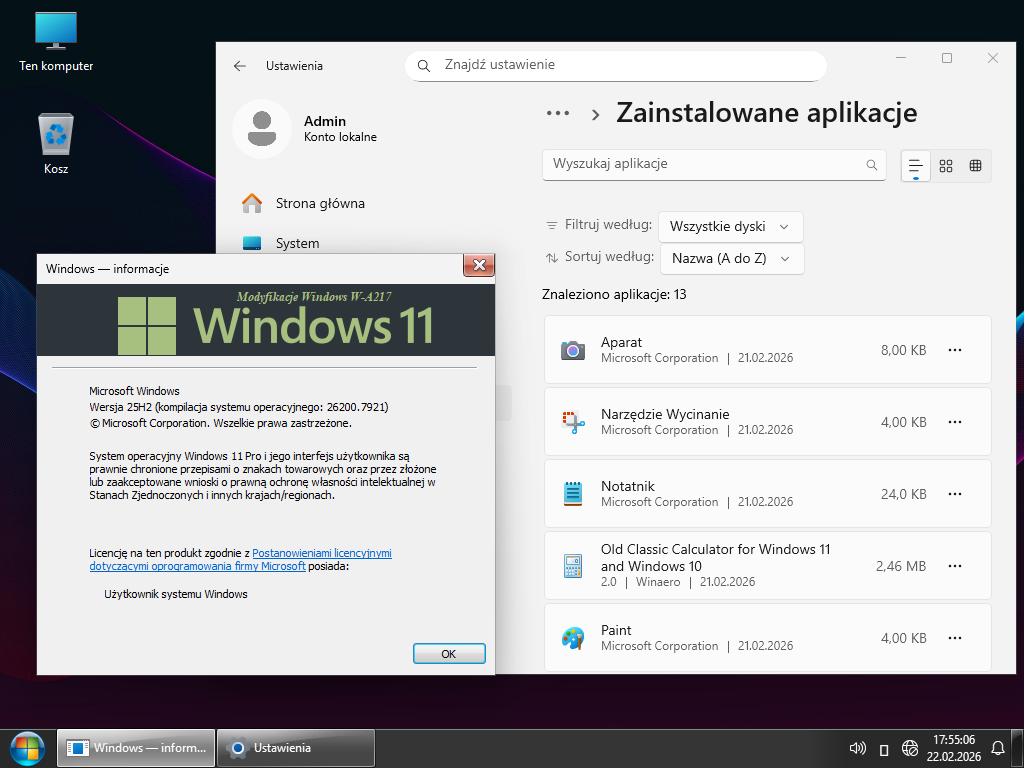Expand the Wszystkie dyski filter dropdown

731,227
